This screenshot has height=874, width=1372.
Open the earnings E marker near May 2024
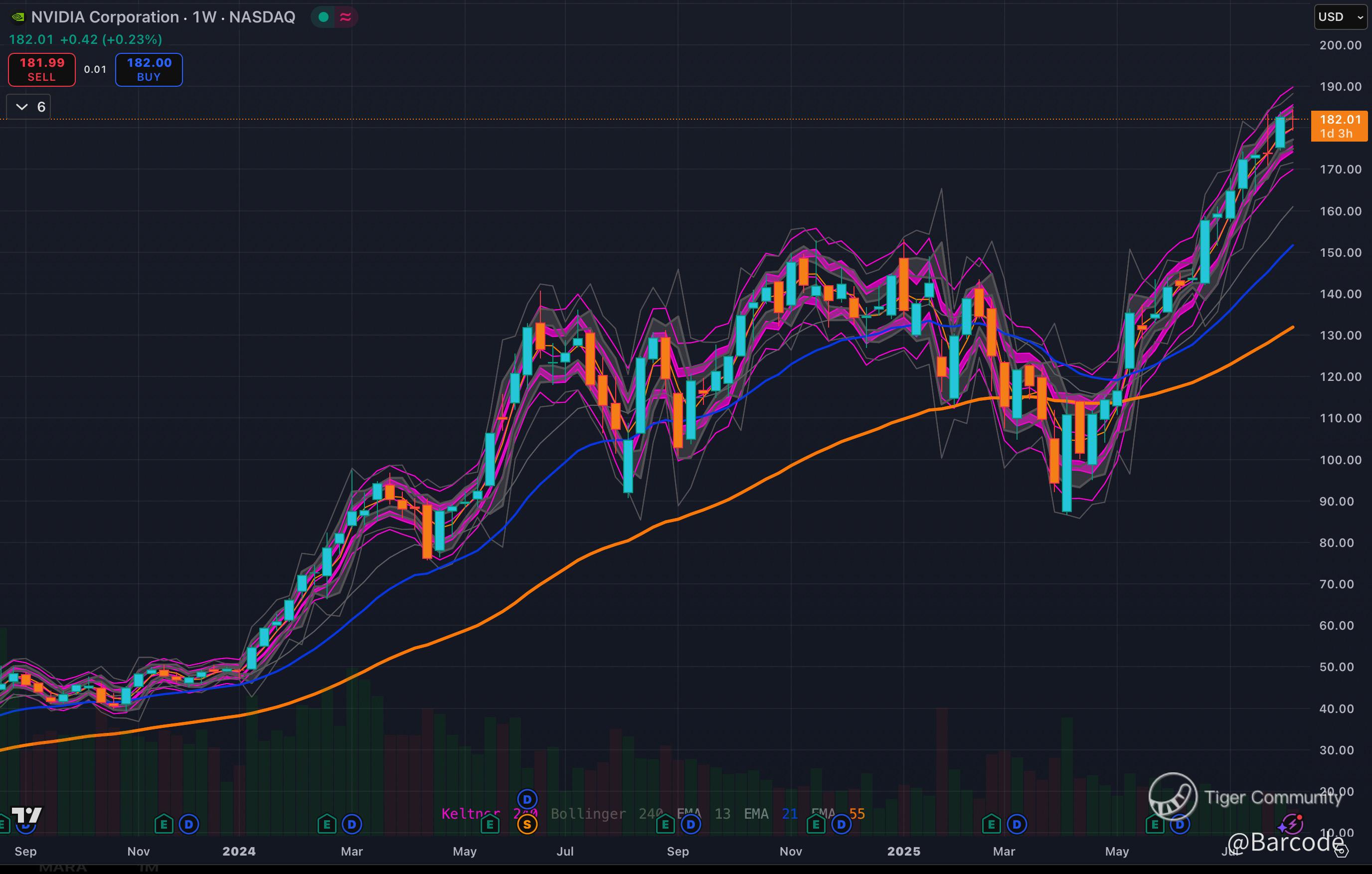click(x=490, y=824)
